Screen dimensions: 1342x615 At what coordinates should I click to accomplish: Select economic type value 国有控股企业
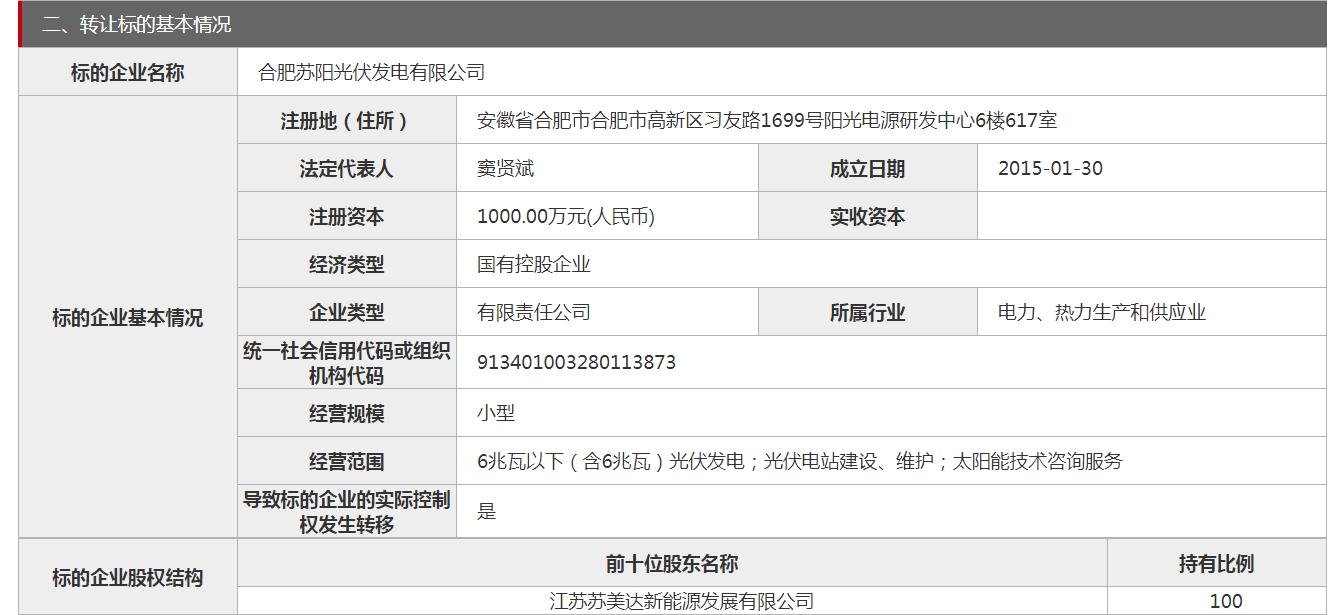point(533,264)
